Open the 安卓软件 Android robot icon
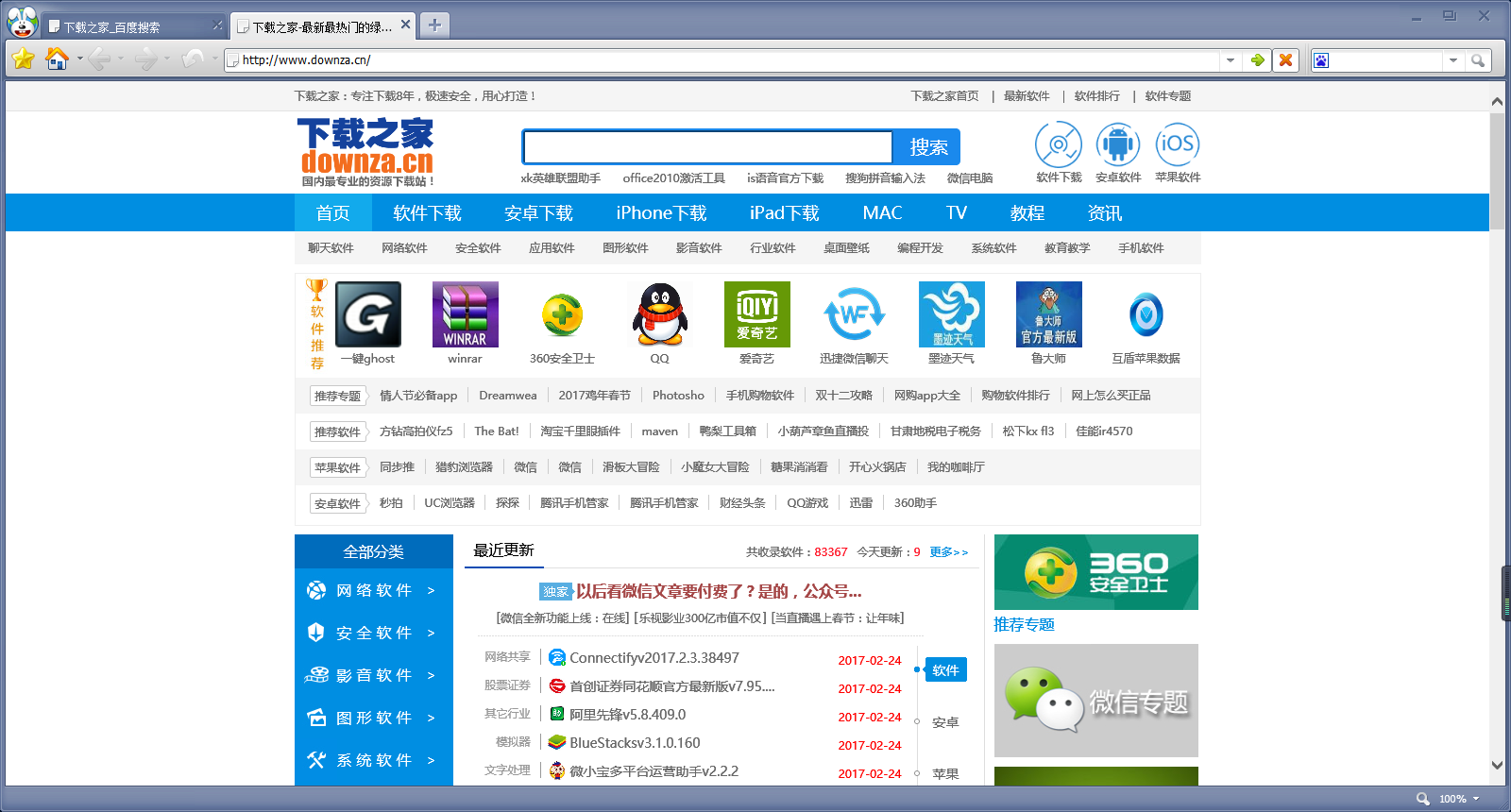 [1118, 144]
